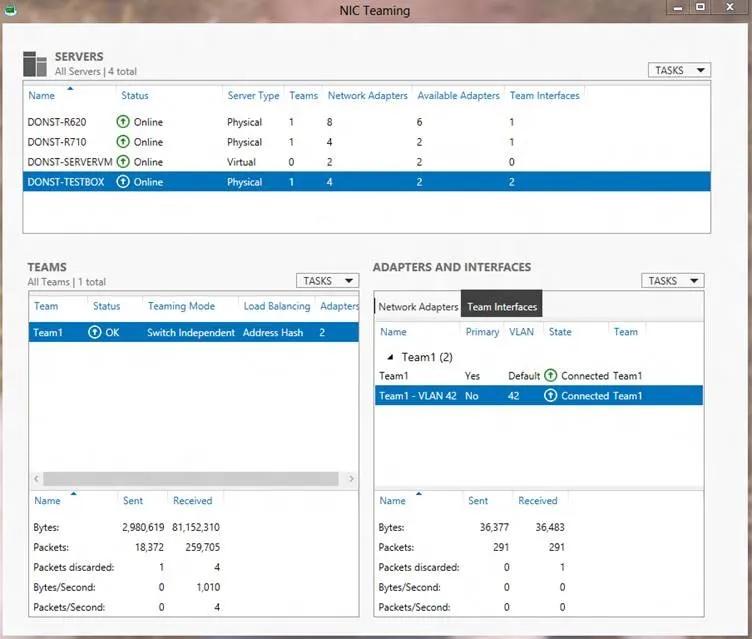The image size is (752, 639).
Task: Click Switch Independent teaming mode cell
Action: click(191, 332)
